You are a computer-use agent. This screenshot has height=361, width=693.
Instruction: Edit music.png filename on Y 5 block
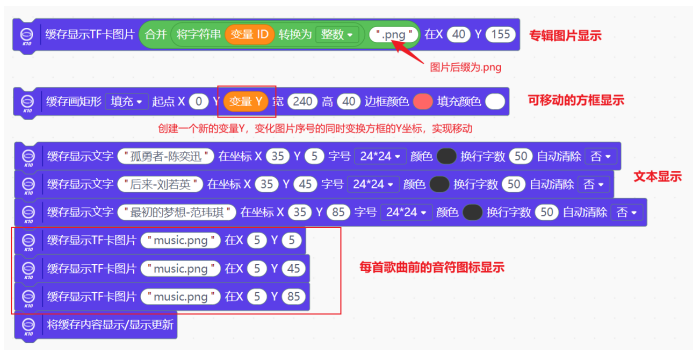pyautogui.click(x=181, y=240)
